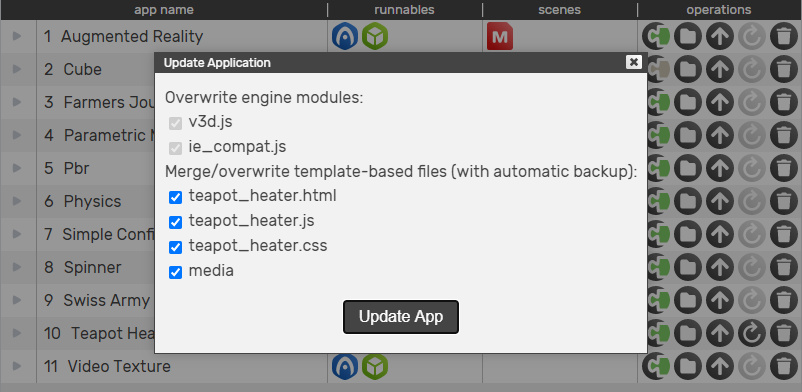Expand the Augmented Reality row
This screenshot has width=802, height=392.
pyautogui.click(x=17, y=36)
